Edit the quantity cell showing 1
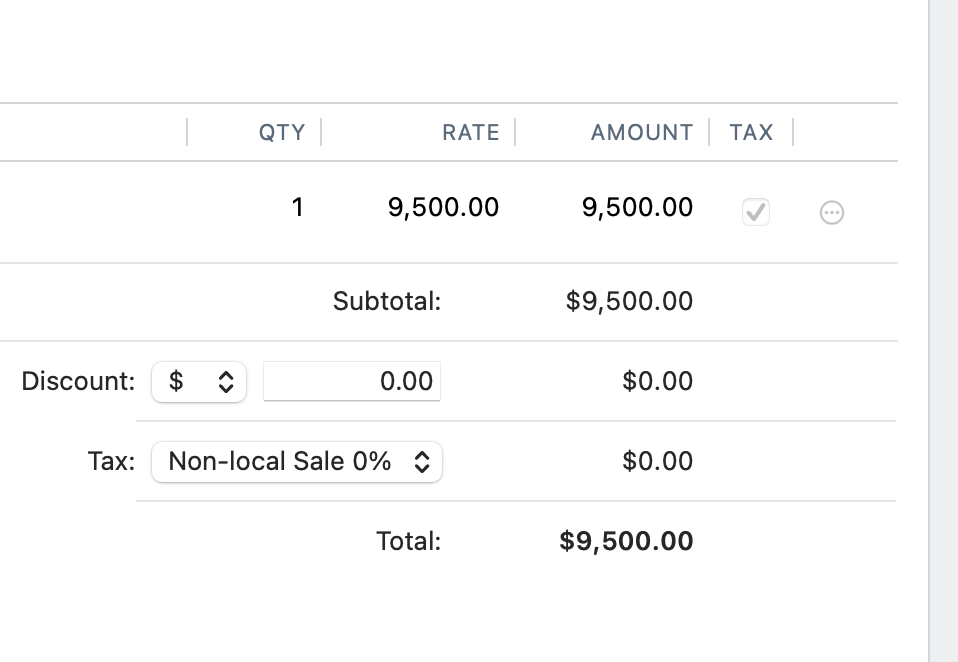The image size is (958, 662). (297, 208)
